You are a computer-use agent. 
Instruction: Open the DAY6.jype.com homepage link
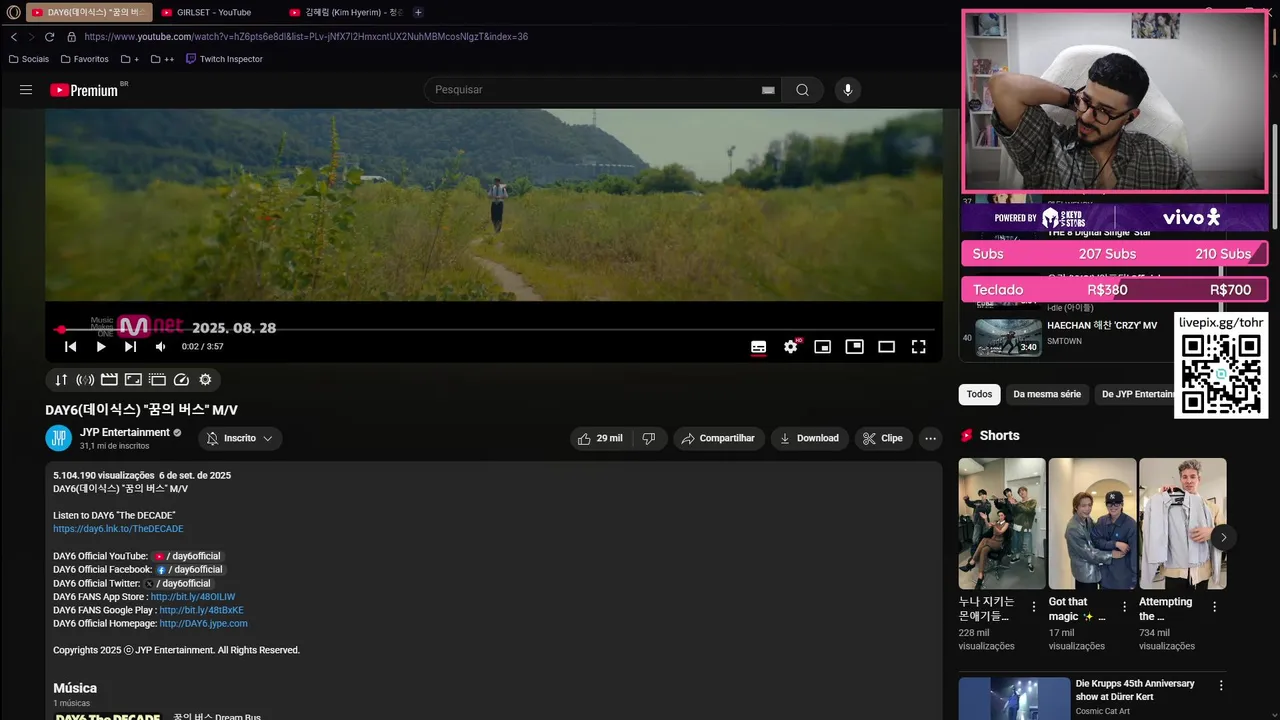pos(203,624)
